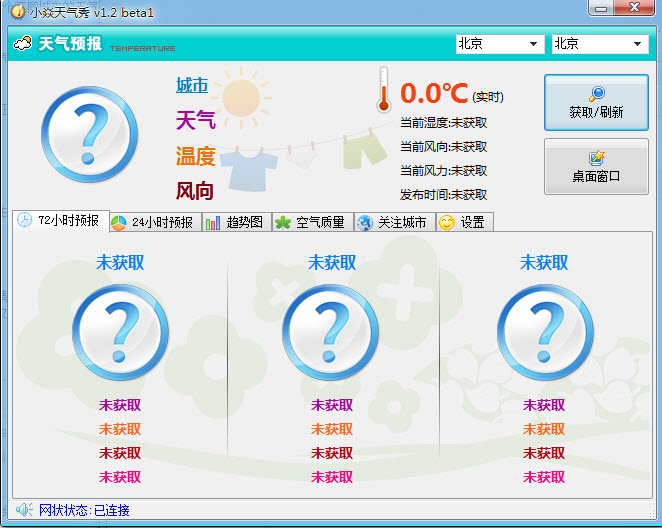Click the blue 未获取 heading of second day
This screenshot has width=662, height=528.
coord(332,263)
